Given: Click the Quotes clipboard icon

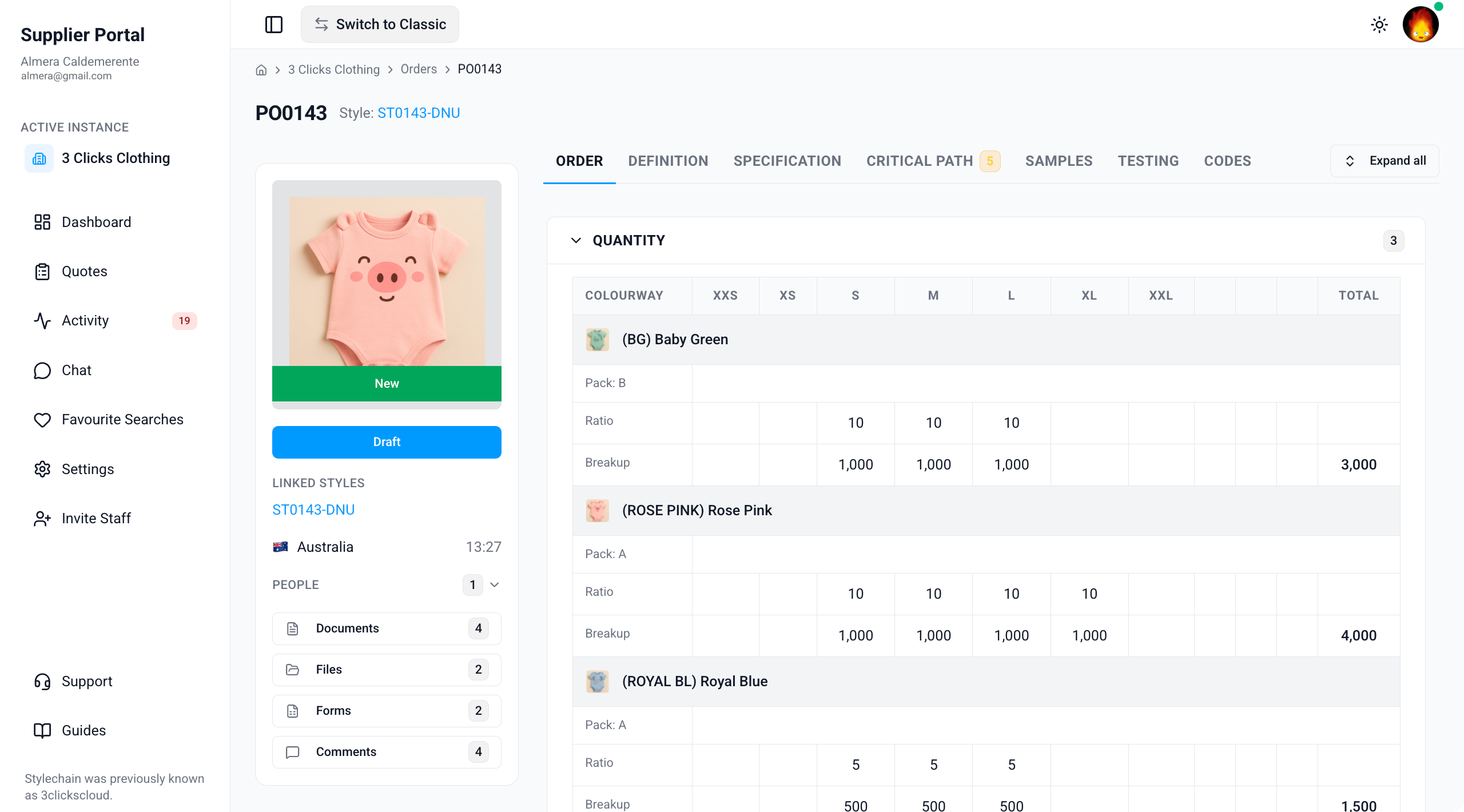Looking at the screenshot, I should pos(42,272).
